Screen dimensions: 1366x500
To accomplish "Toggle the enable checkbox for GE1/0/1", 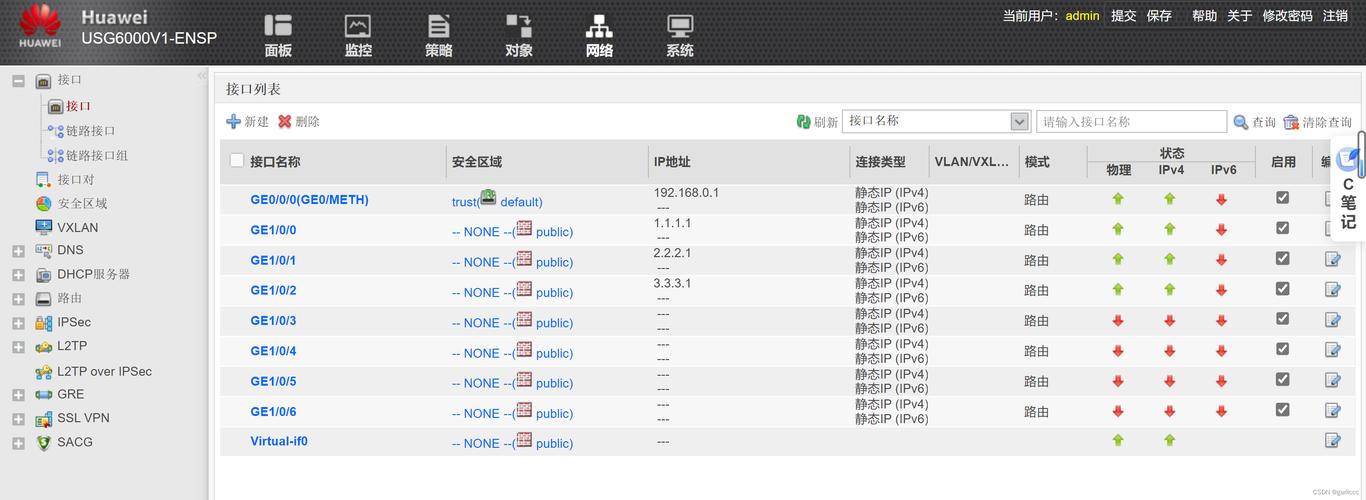I will (1282, 258).
